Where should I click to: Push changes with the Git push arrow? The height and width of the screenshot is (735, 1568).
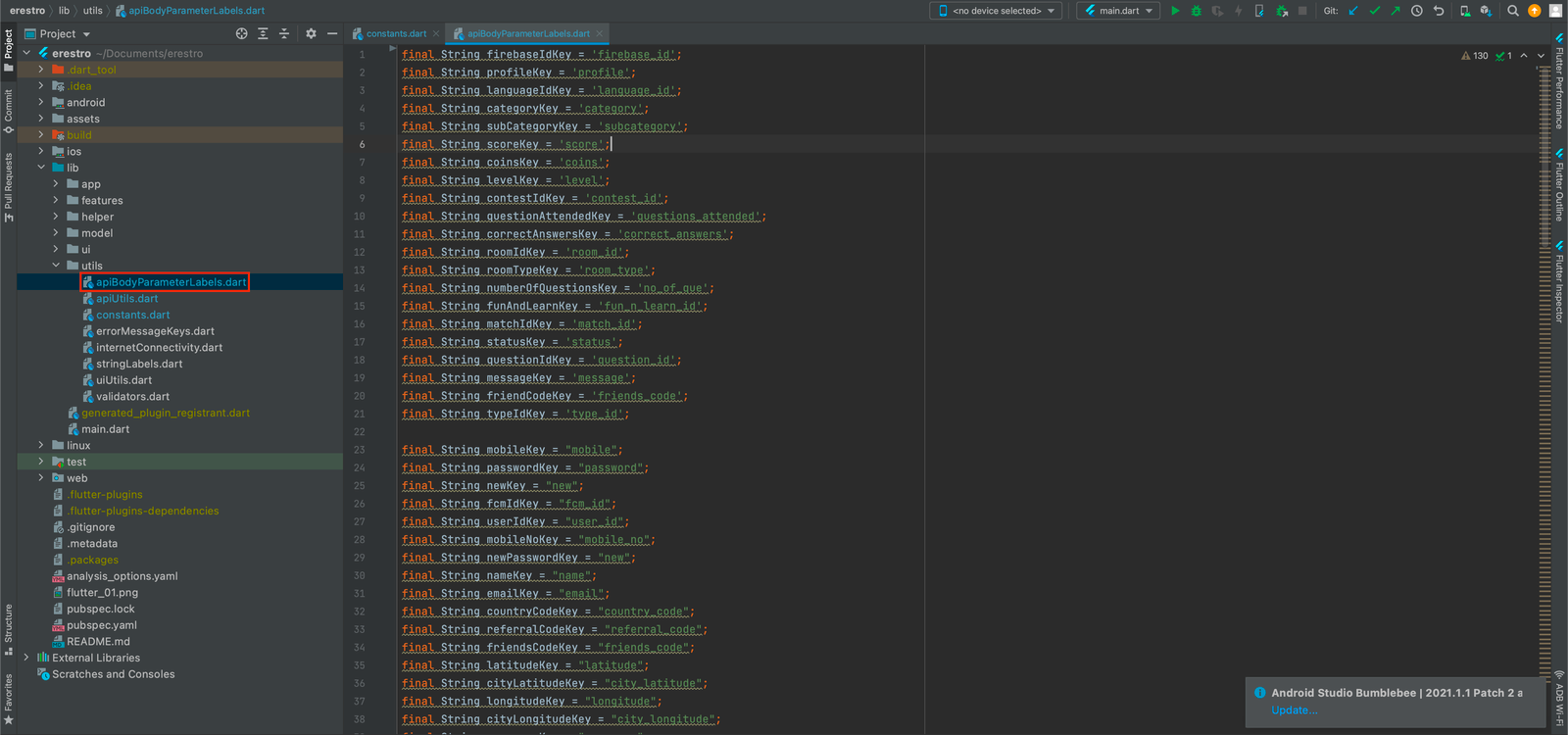[1395, 11]
